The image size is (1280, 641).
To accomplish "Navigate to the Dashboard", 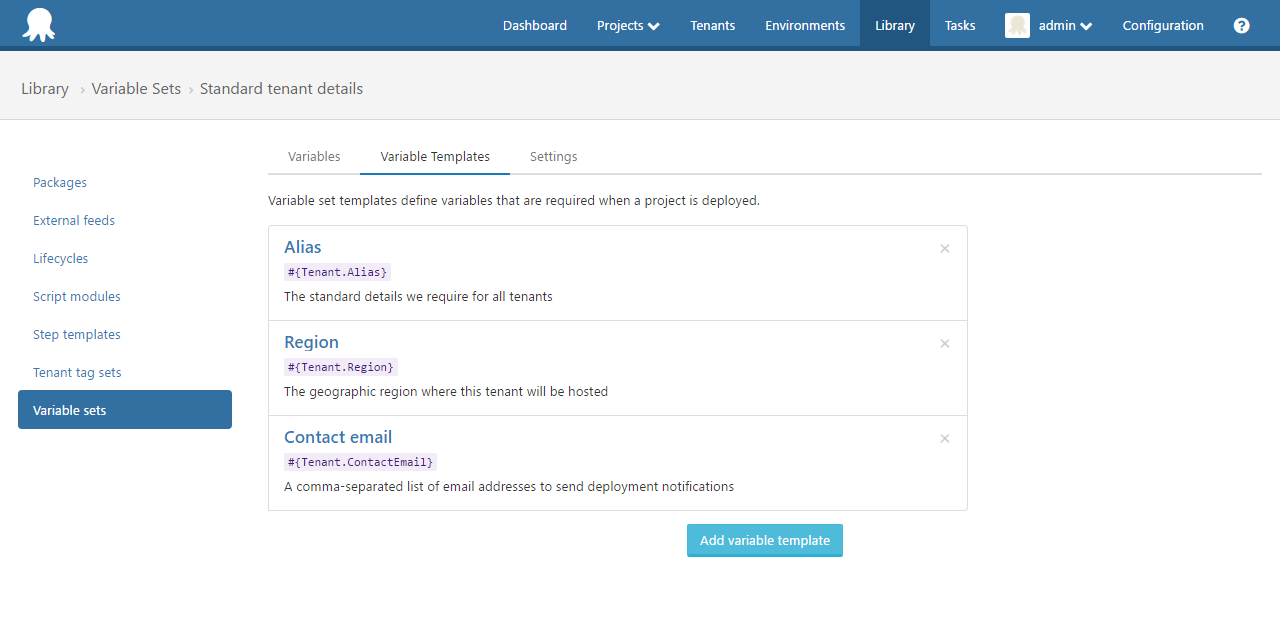I will (x=534, y=25).
